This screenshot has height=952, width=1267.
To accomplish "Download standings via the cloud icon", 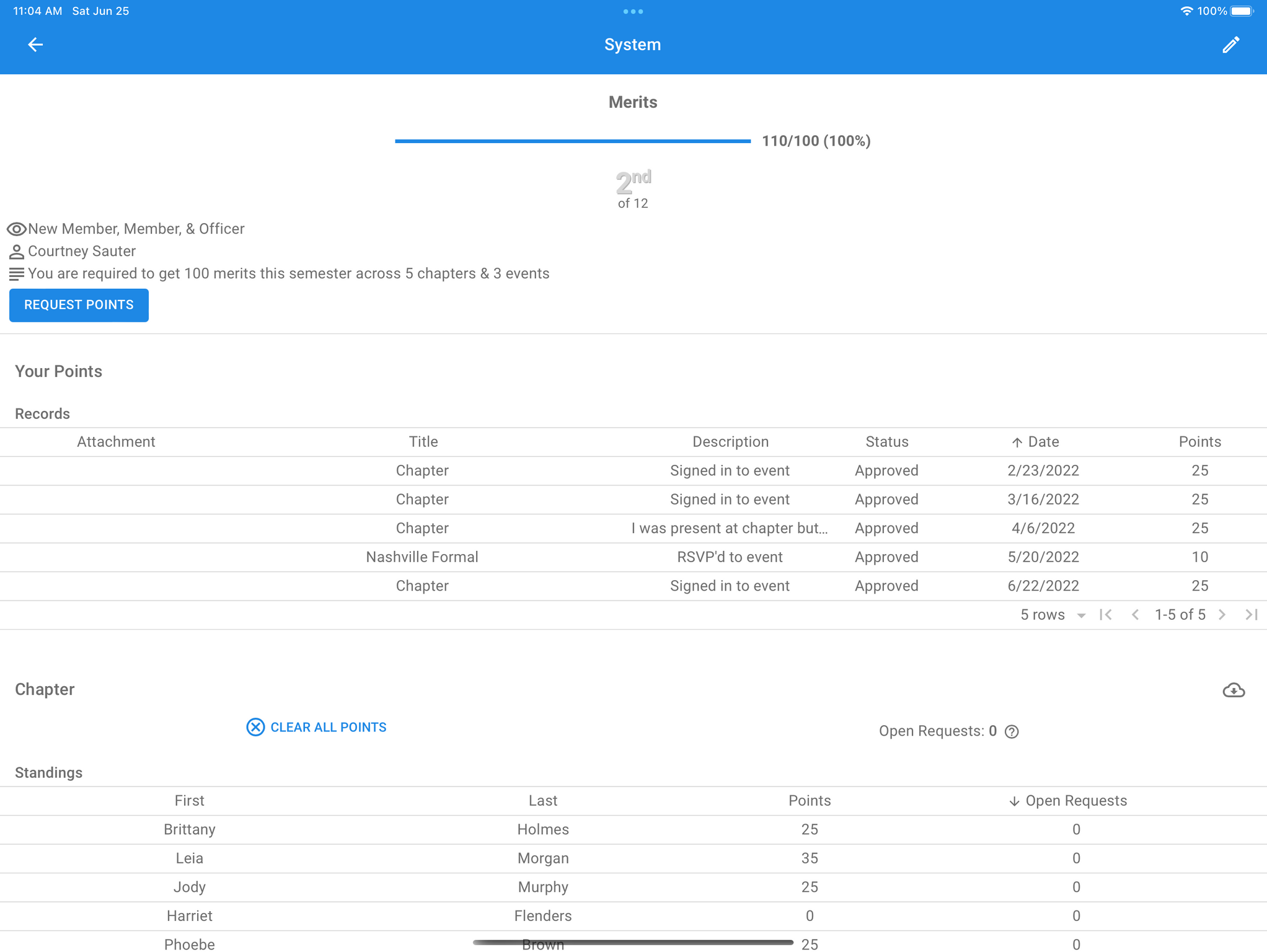I will click(1234, 690).
